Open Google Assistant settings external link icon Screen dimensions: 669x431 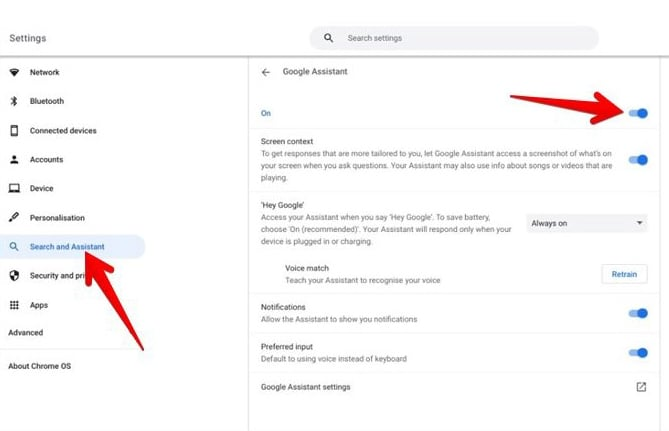[641, 387]
